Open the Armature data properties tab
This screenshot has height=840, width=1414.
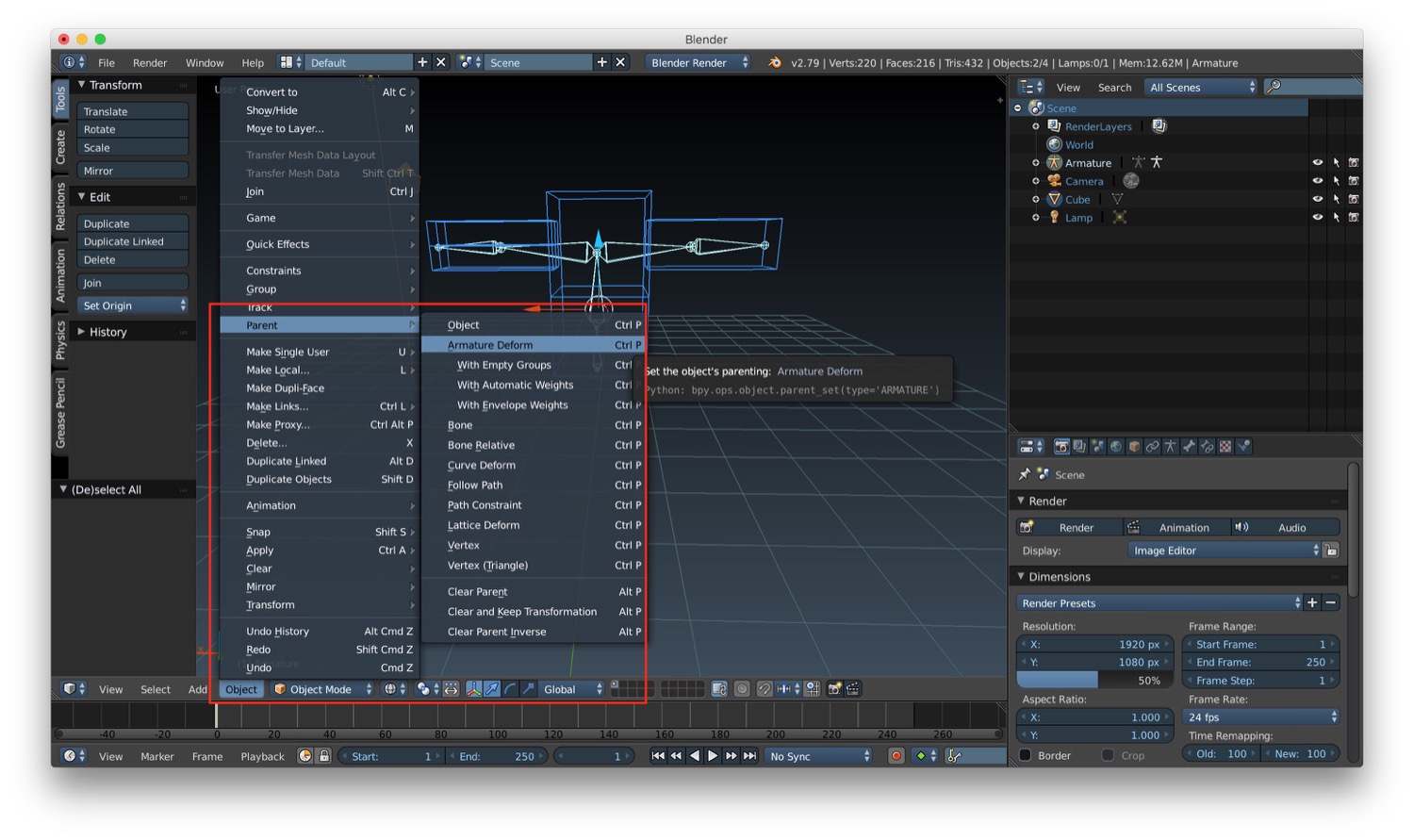(1171, 446)
